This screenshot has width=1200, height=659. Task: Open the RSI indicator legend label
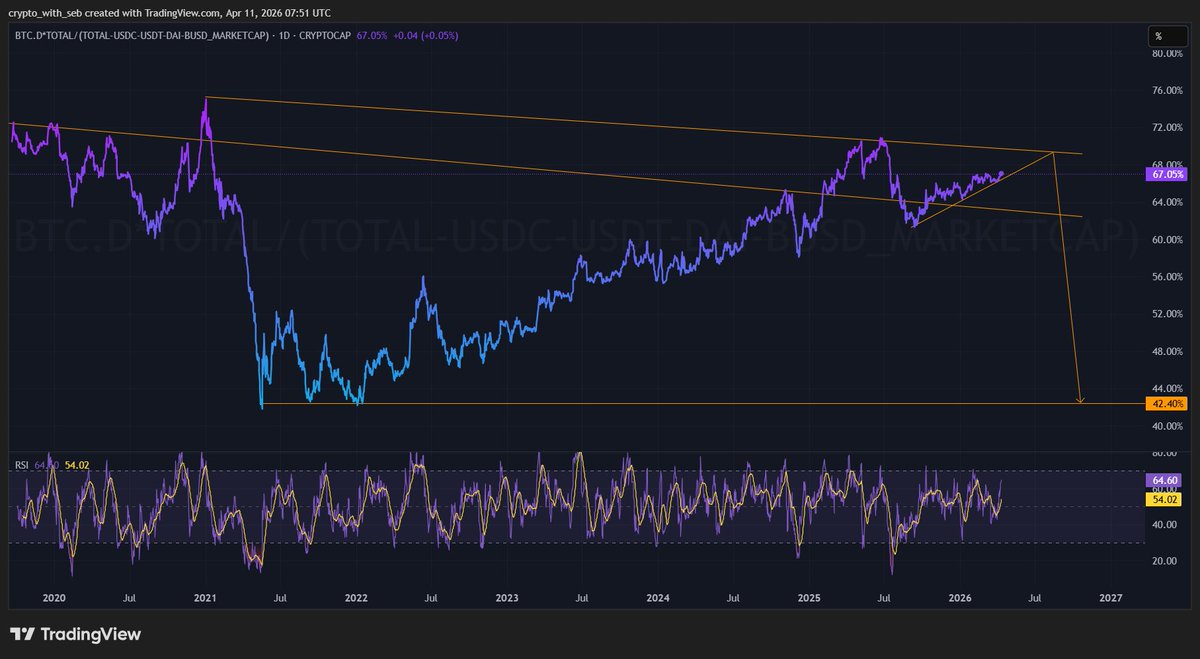[x=21, y=465]
